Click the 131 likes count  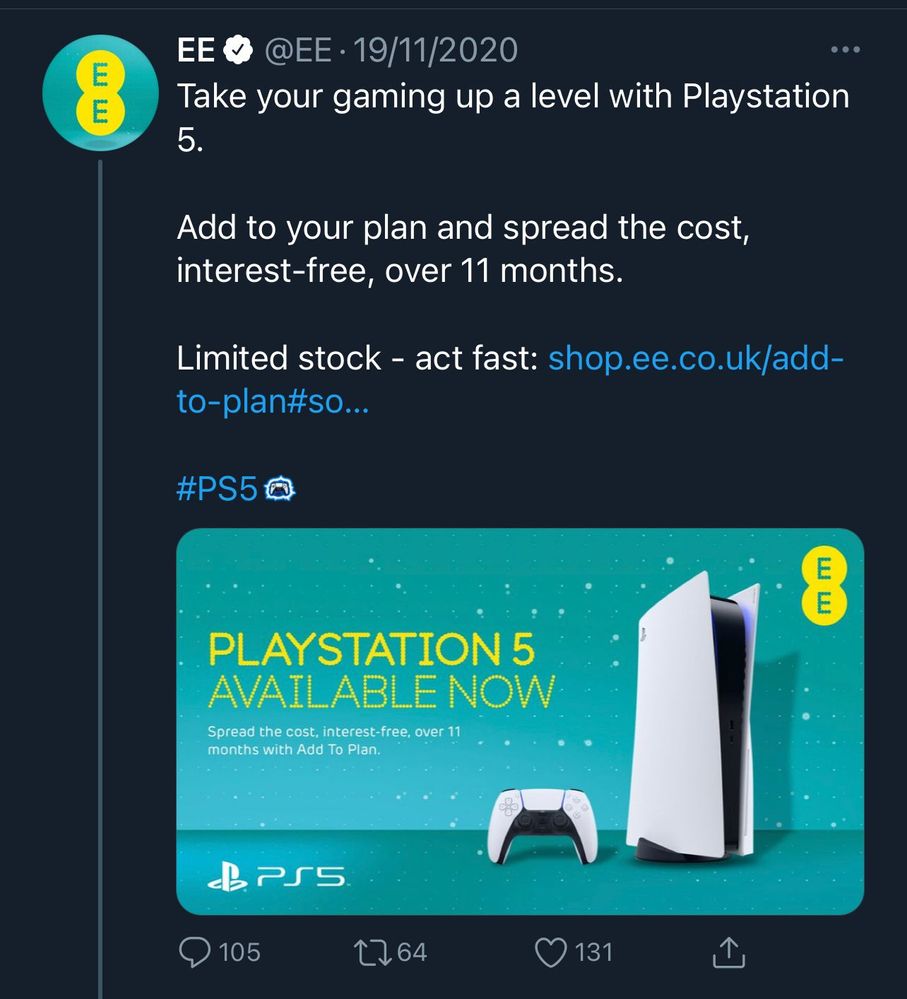click(594, 952)
